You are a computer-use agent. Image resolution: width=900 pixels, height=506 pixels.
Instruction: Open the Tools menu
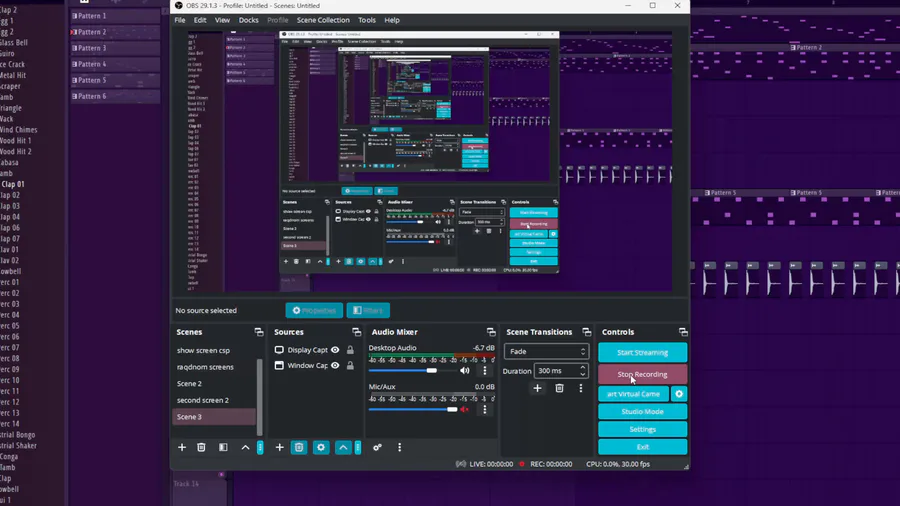[x=367, y=20]
